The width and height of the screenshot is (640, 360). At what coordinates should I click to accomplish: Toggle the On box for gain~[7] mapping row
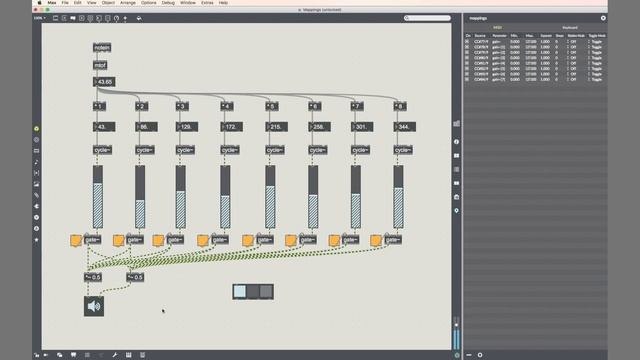[x=467, y=80]
